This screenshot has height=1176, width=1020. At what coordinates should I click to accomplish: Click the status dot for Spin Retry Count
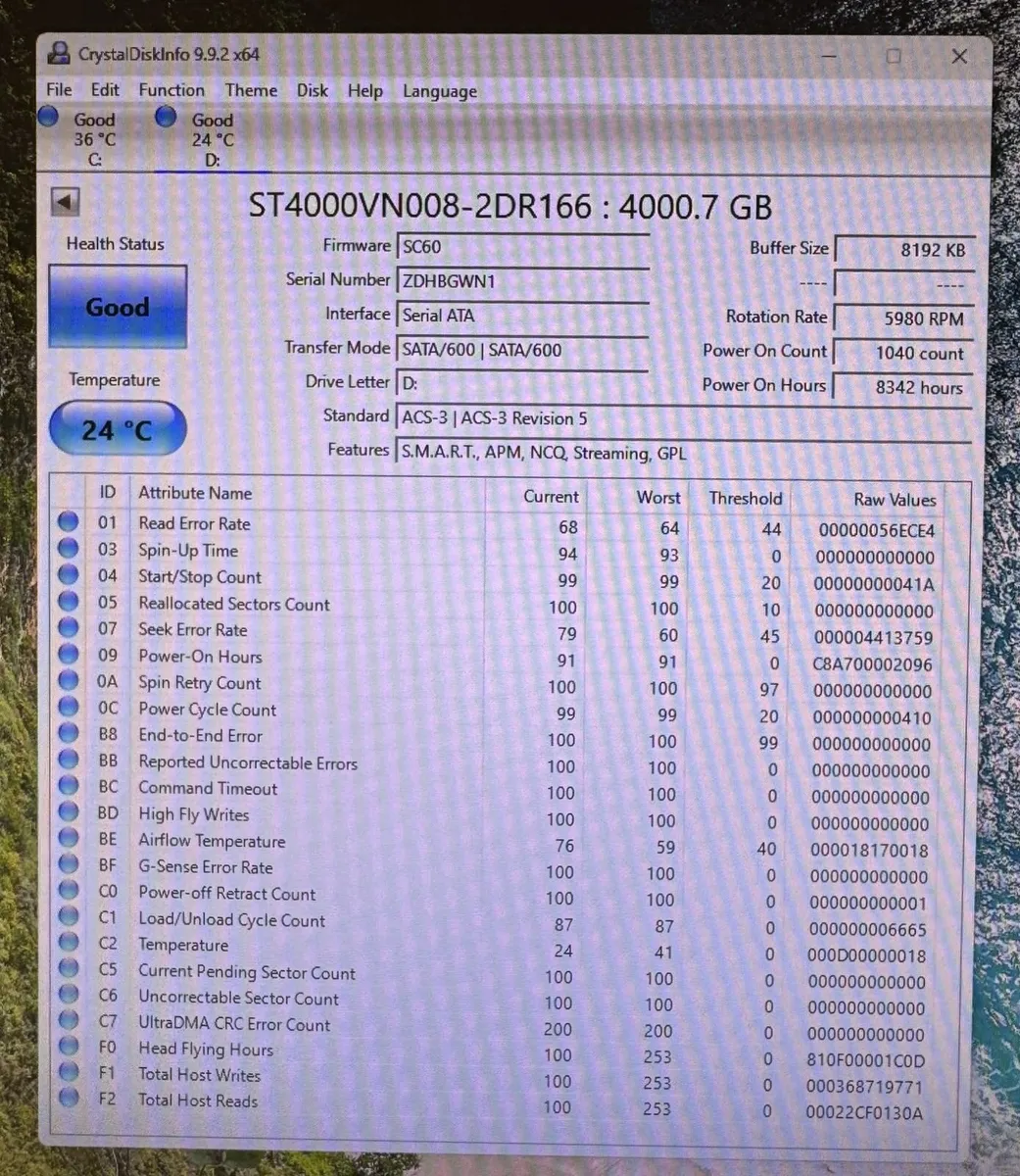pyautogui.click(x=68, y=680)
